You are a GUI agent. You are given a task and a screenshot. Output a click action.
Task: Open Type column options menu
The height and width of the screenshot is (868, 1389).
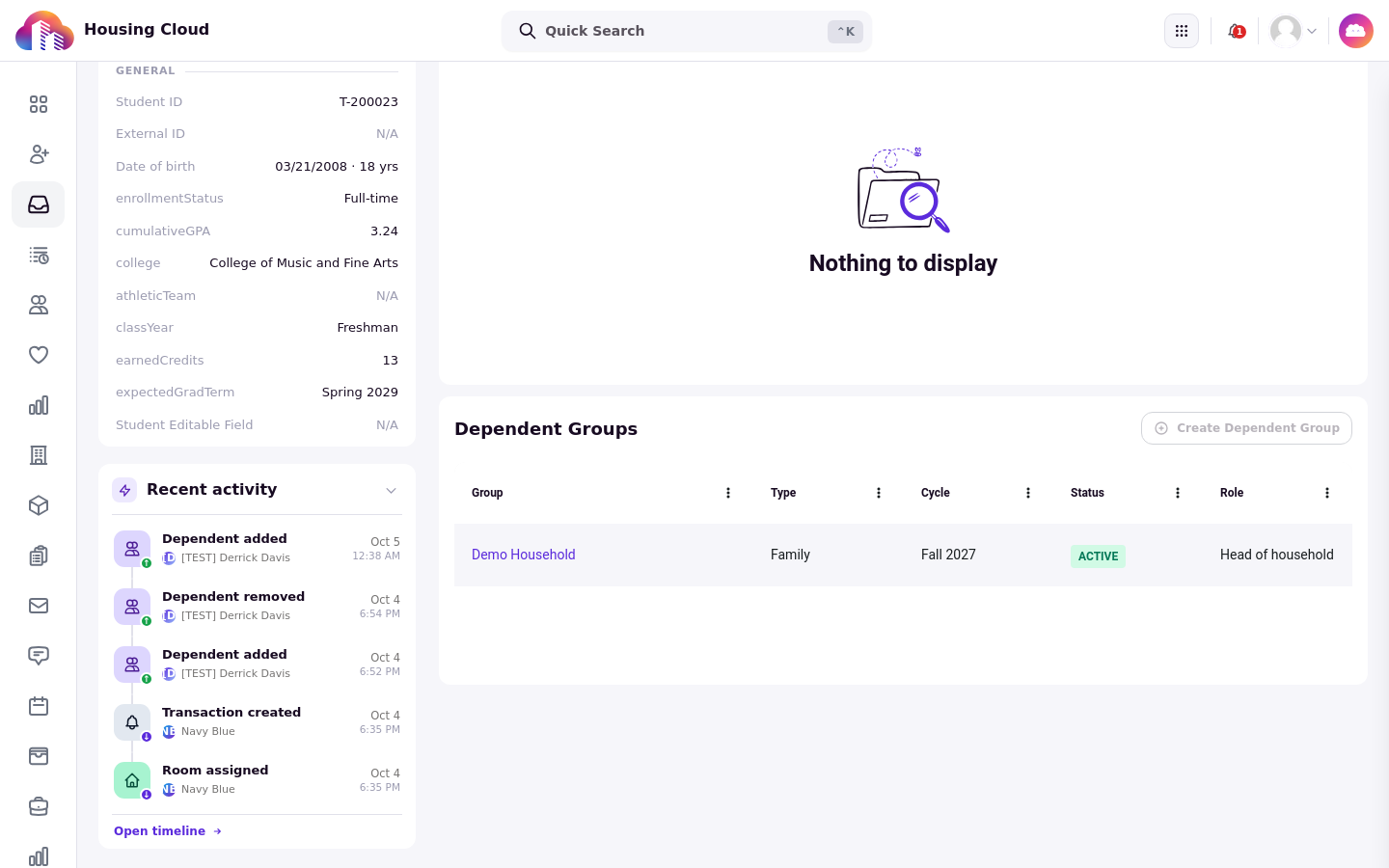point(879,493)
